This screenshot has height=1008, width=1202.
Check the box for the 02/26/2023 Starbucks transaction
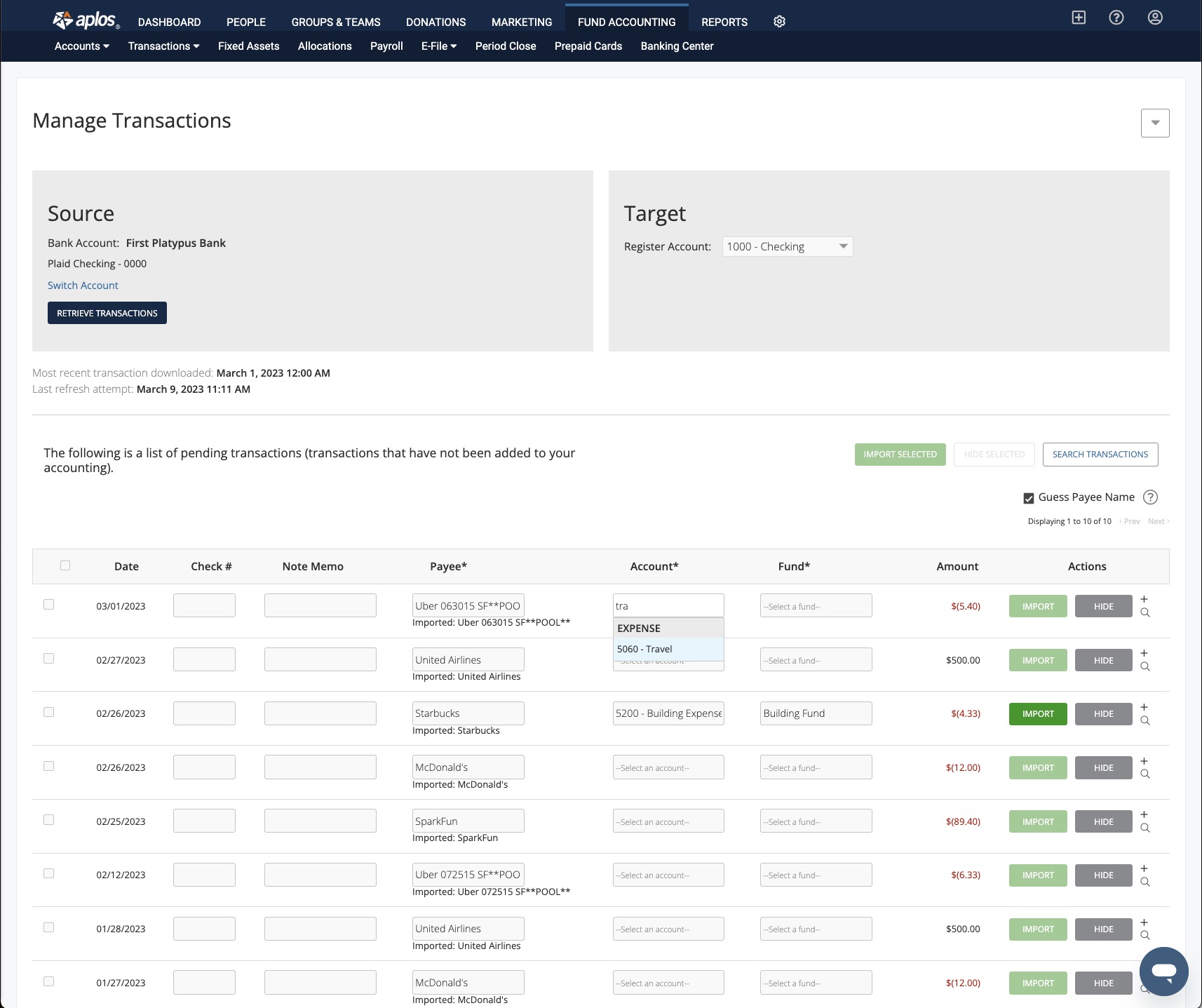(49, 712)
